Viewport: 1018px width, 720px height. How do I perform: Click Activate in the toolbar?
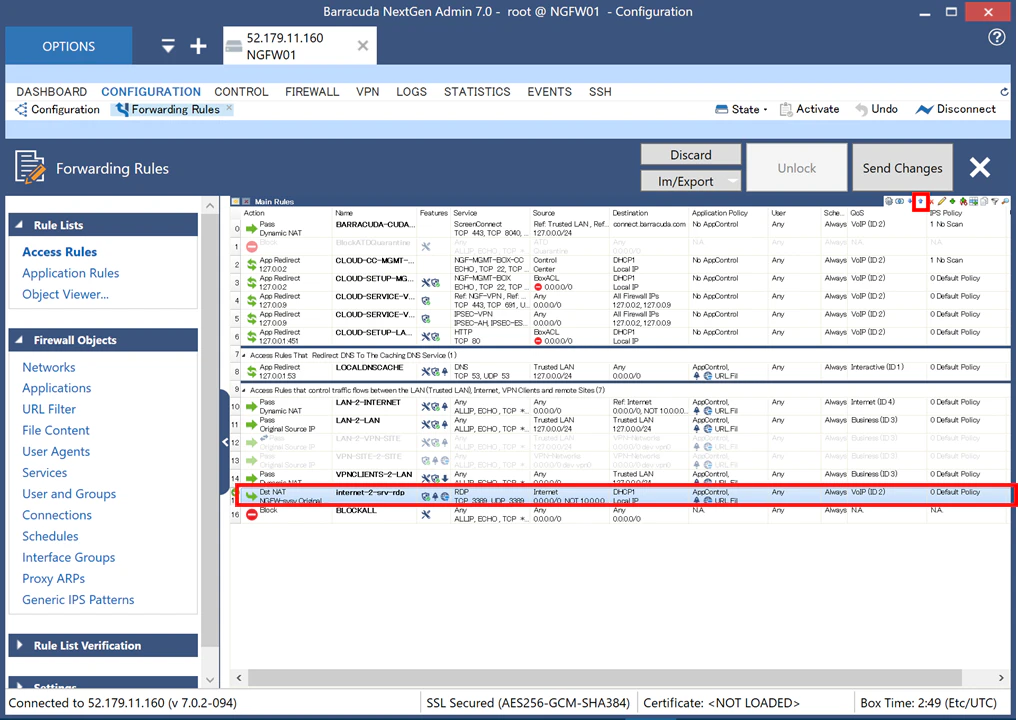tap(809, 109)
